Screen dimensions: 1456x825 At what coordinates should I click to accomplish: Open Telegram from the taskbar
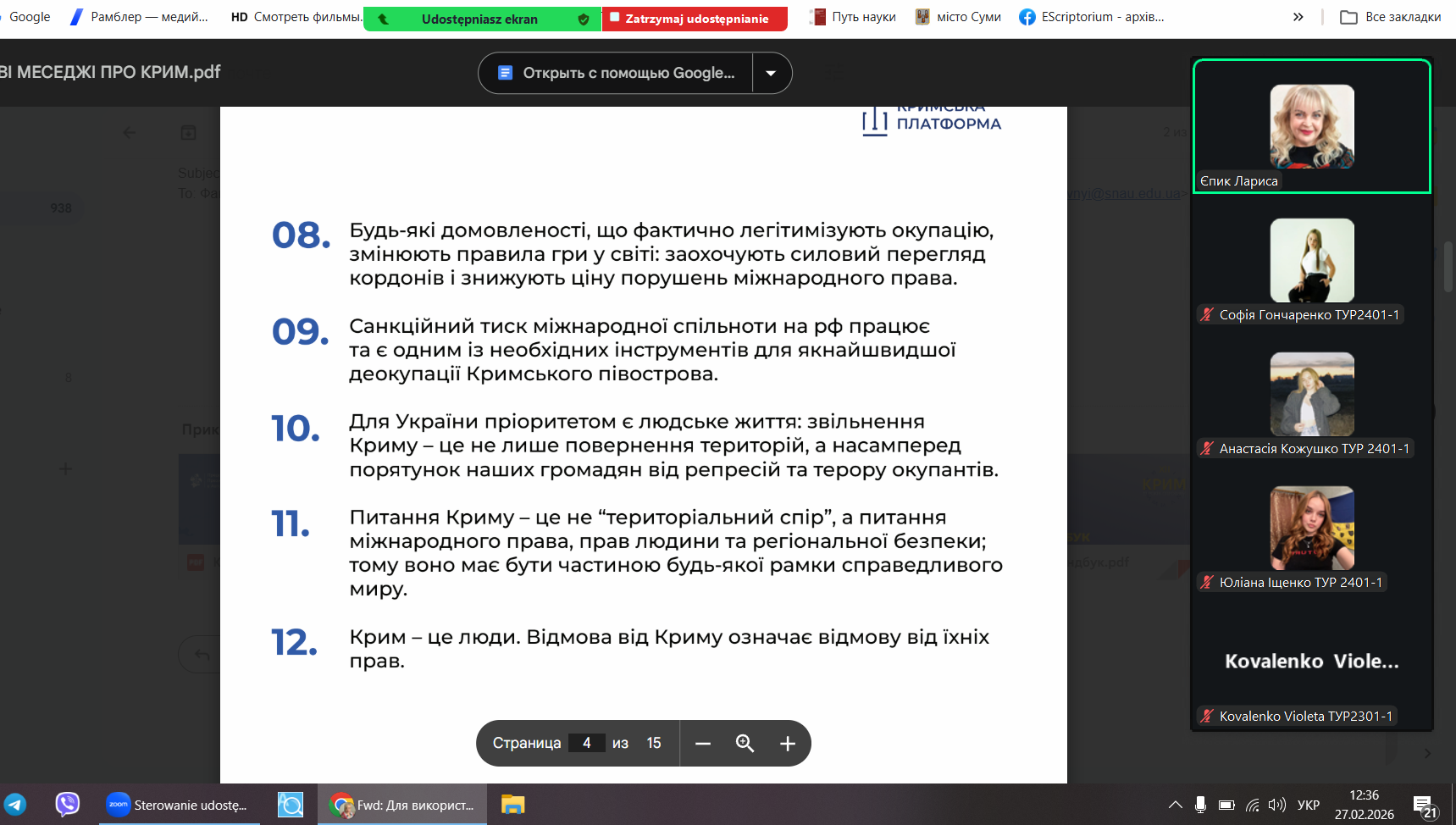pos(15,805)
